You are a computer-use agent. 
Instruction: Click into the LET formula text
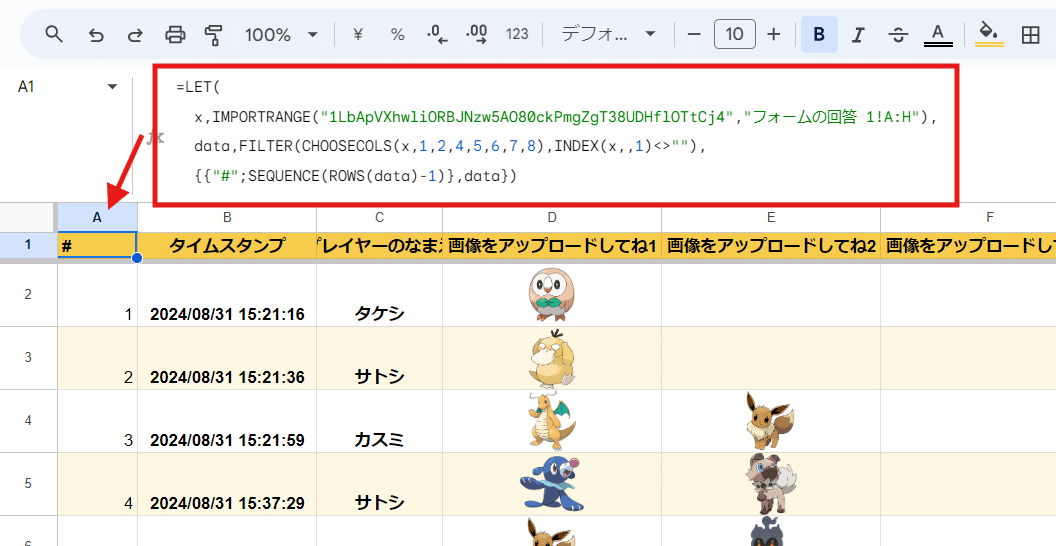click(x=556, y=131)
